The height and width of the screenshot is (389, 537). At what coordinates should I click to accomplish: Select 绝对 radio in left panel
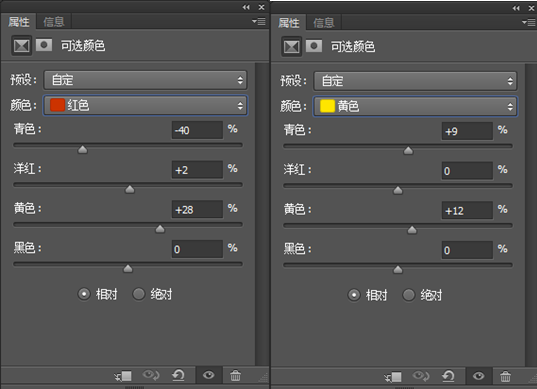(139, 294)
